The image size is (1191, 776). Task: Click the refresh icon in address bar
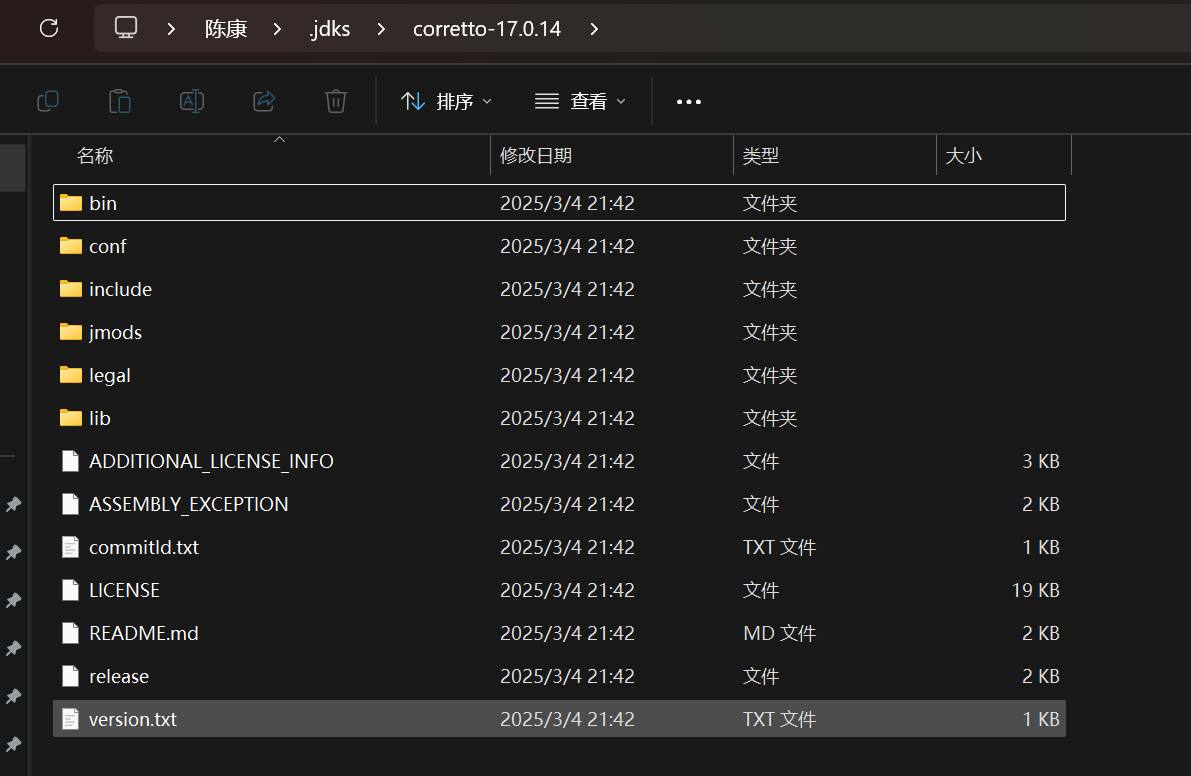coord(49,29)
